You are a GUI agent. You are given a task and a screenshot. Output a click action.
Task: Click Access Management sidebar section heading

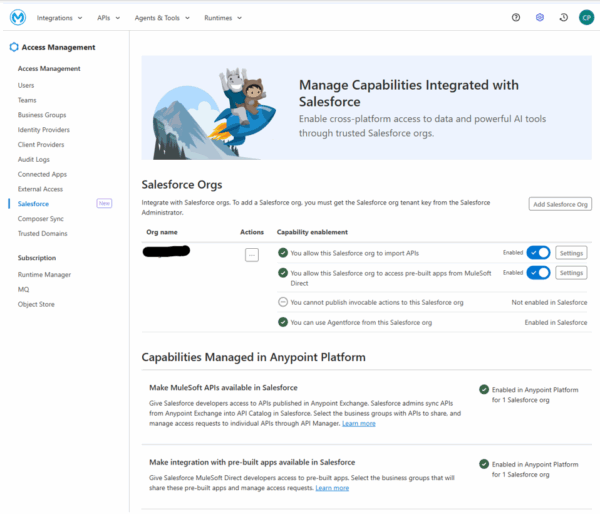coord(49,69)
